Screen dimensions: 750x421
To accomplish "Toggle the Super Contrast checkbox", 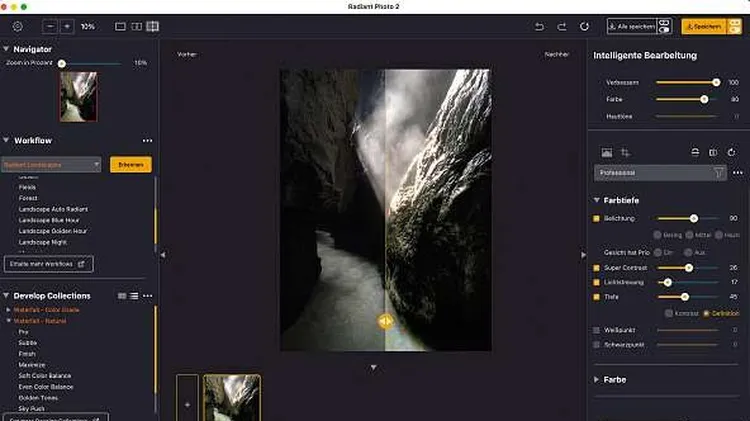I will coord(597,268).
